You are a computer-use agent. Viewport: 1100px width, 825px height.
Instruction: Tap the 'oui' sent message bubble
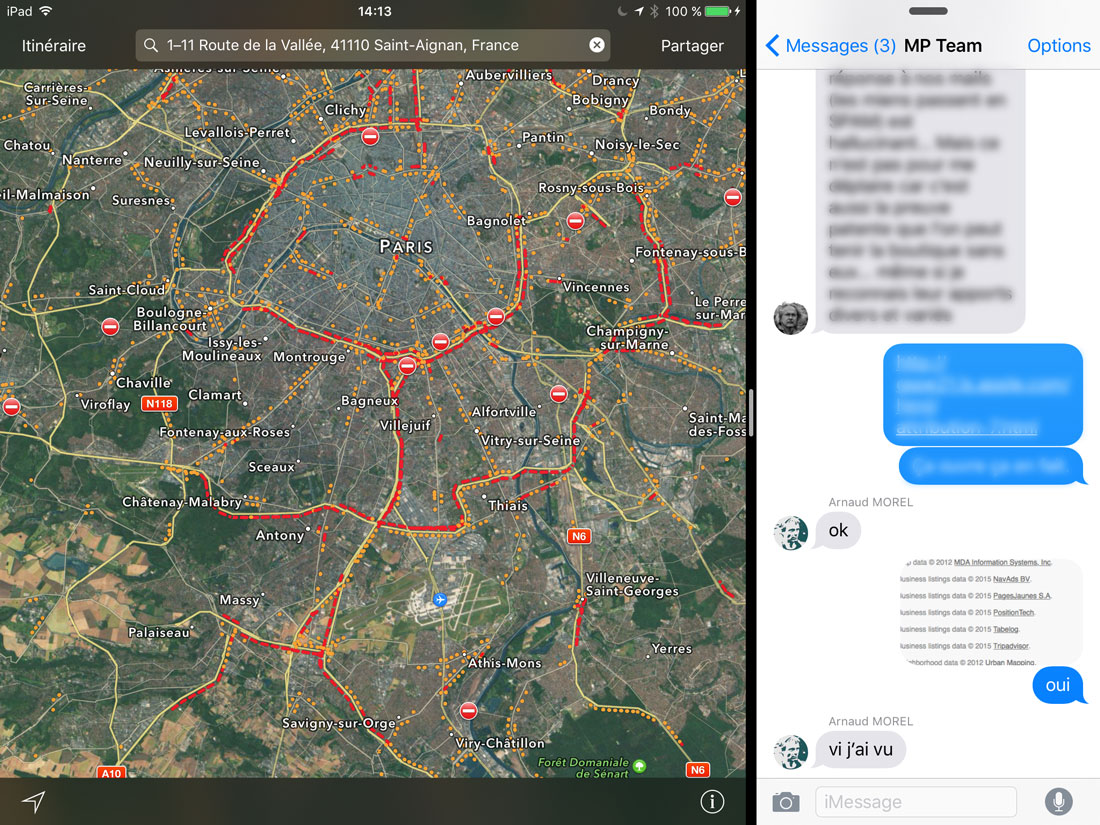tap(1058, 685)
